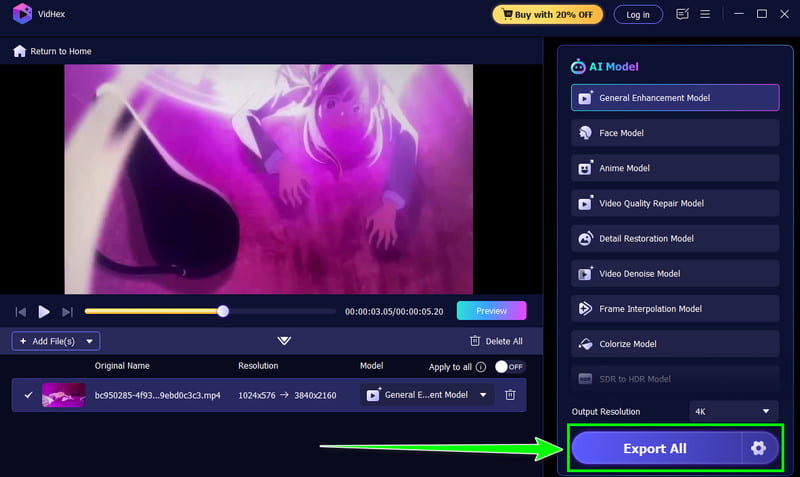Click the Preview button

point(491,311)
